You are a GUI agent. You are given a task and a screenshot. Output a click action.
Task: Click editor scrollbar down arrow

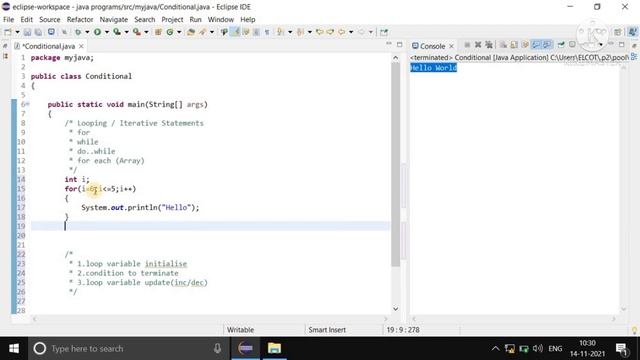pyautogui.click(x=396, y=309)
